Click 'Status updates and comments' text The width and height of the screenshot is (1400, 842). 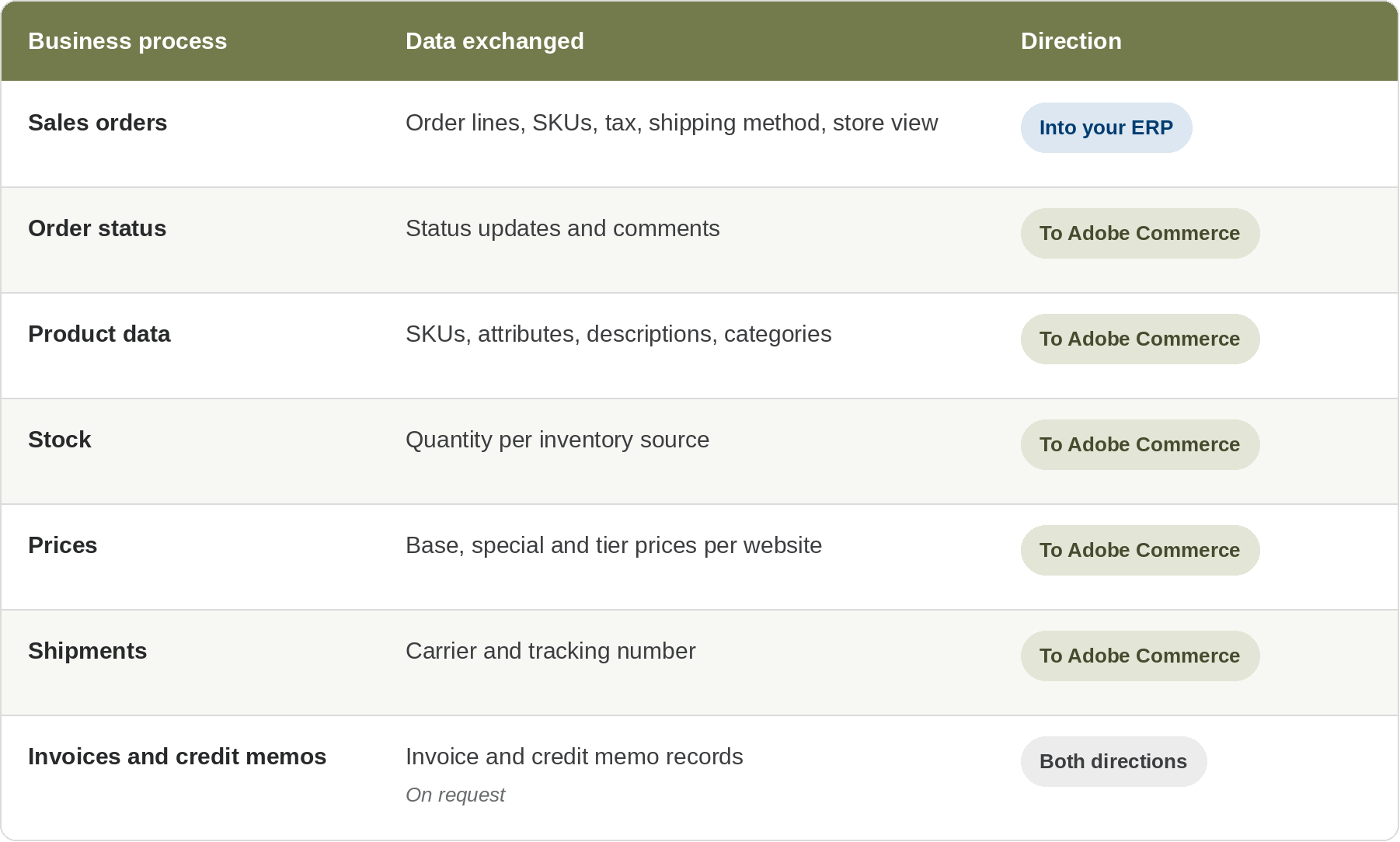click(x=562, y=228)
